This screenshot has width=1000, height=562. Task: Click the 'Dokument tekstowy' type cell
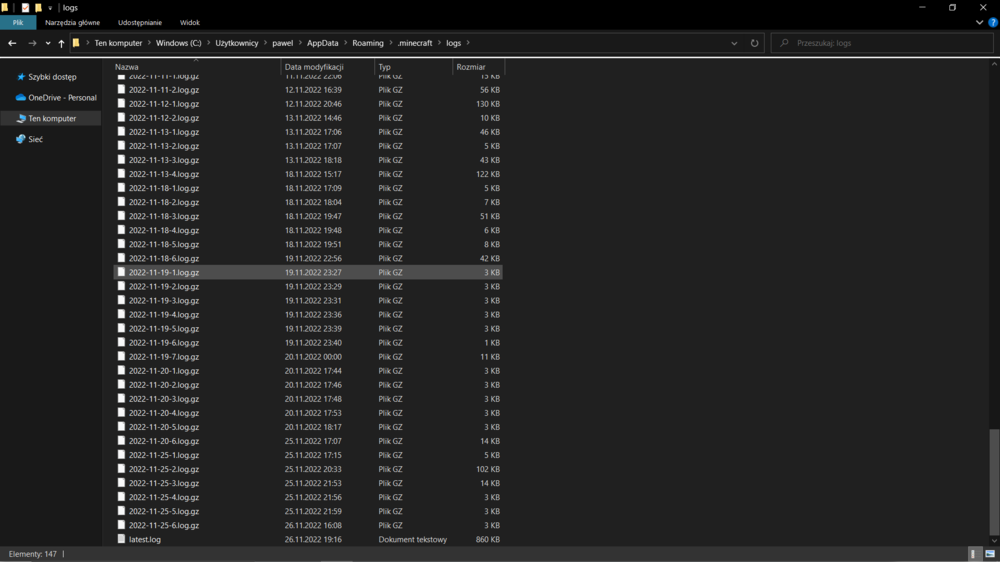[x=413, y=539]
